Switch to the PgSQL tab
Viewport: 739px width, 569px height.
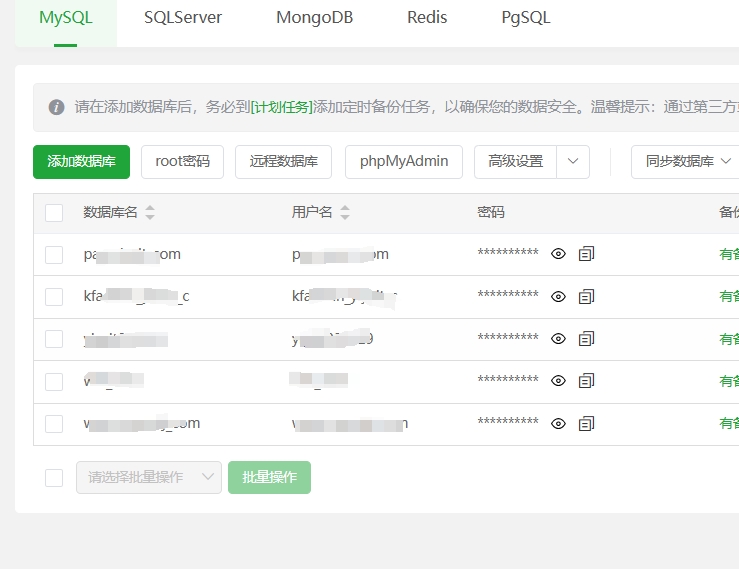[526, 17]
